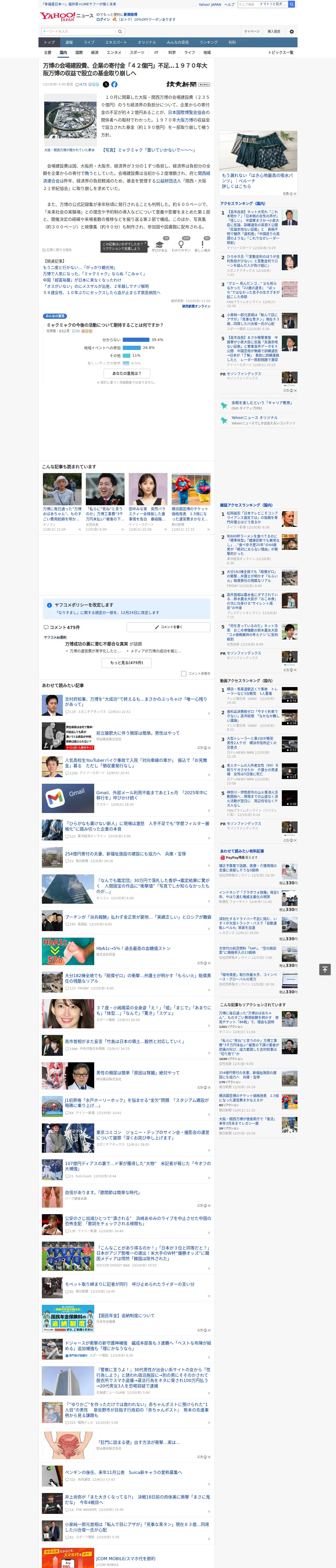336x1568 pixels.
Task: Click the ログイン link
Action: [x=103, y=20]
